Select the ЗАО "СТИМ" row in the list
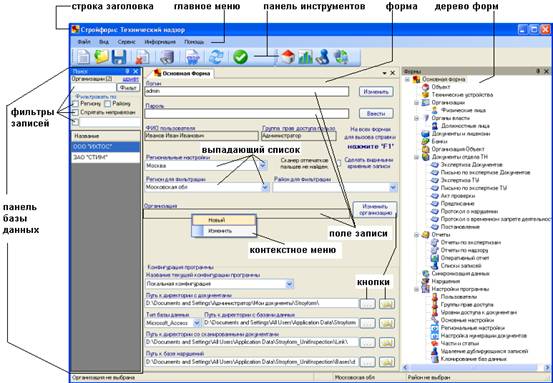Image resolution: width=553 pixels, height=383 pixels. (106, 157)
